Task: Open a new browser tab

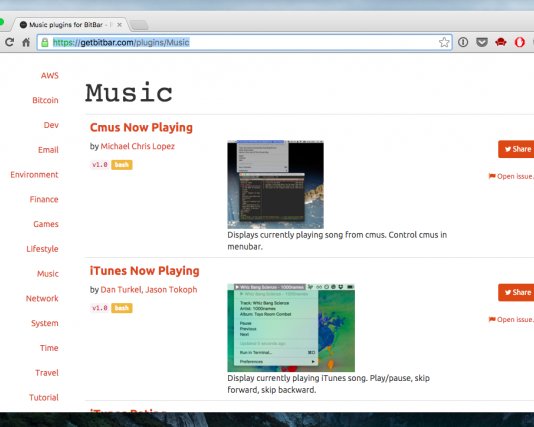Action: tap(139, 25)
